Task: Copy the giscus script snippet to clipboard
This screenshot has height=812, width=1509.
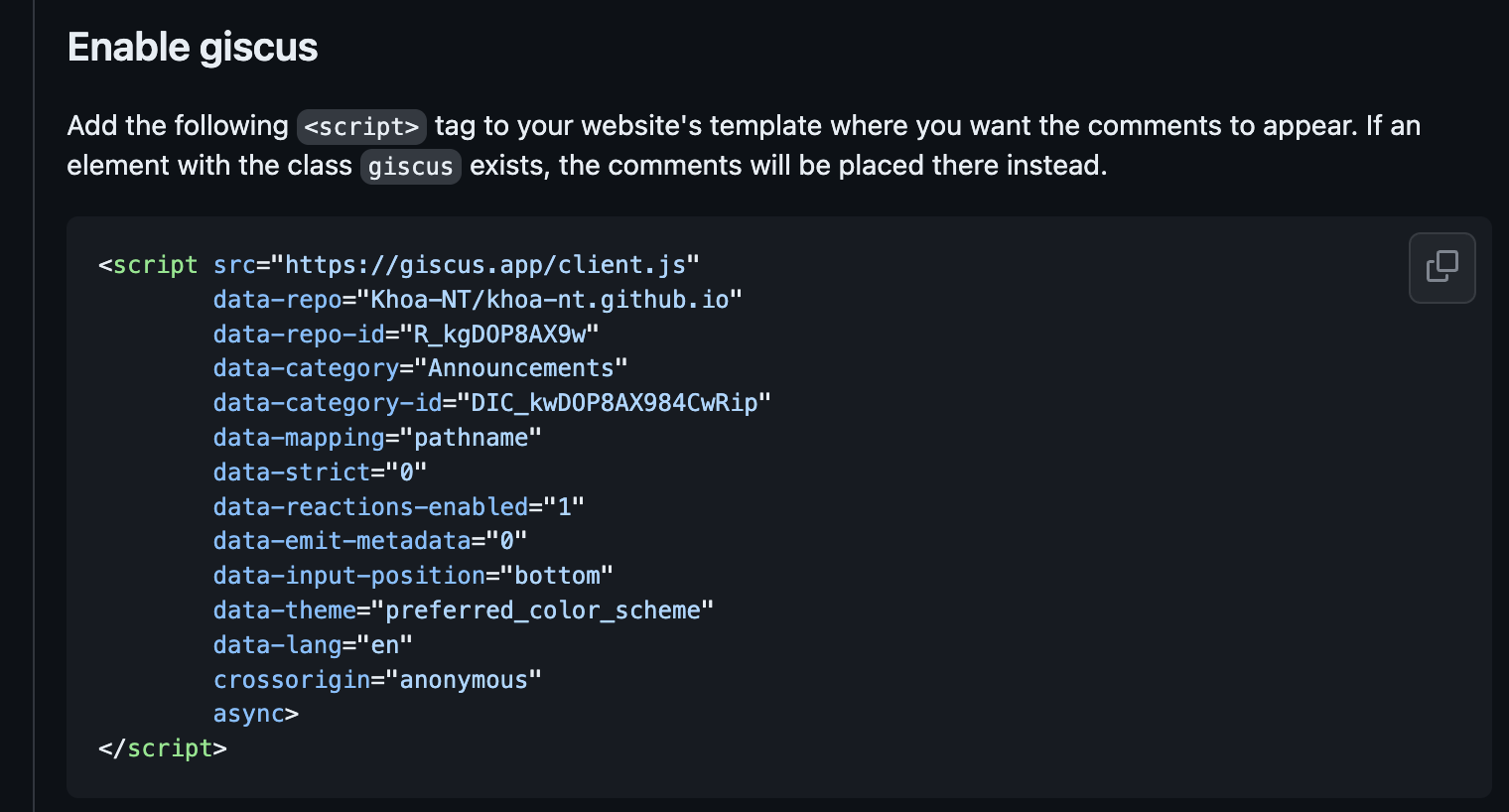Action: (1441, 267)
